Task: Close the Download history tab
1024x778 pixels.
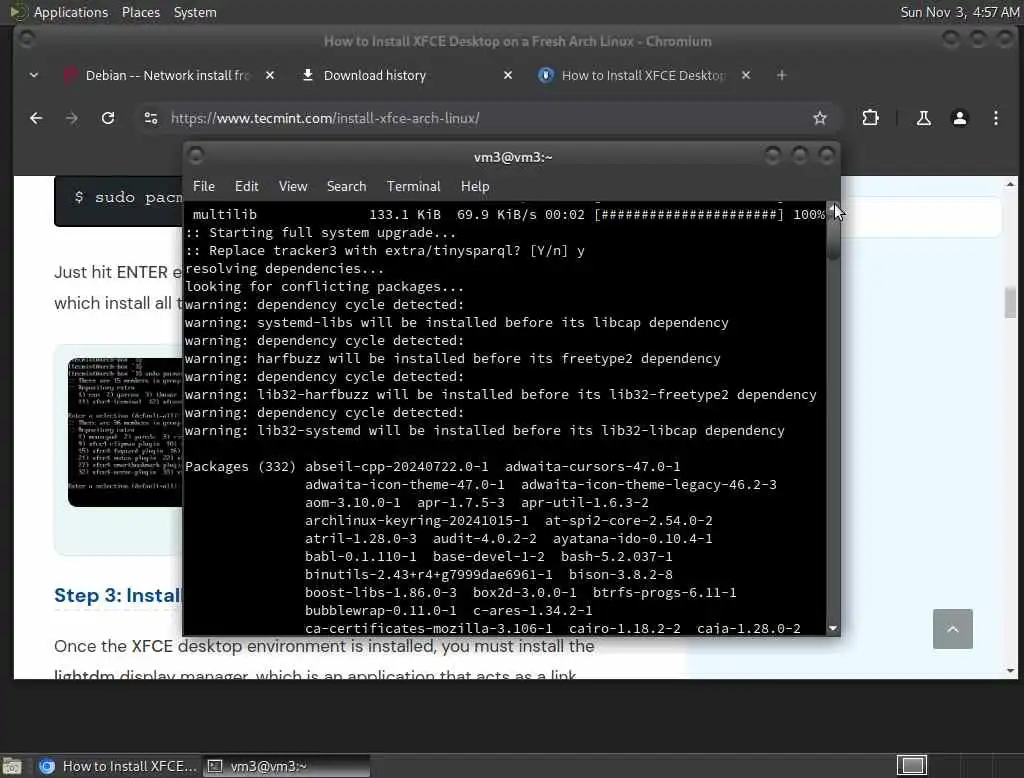Action: tap(508, 75)
